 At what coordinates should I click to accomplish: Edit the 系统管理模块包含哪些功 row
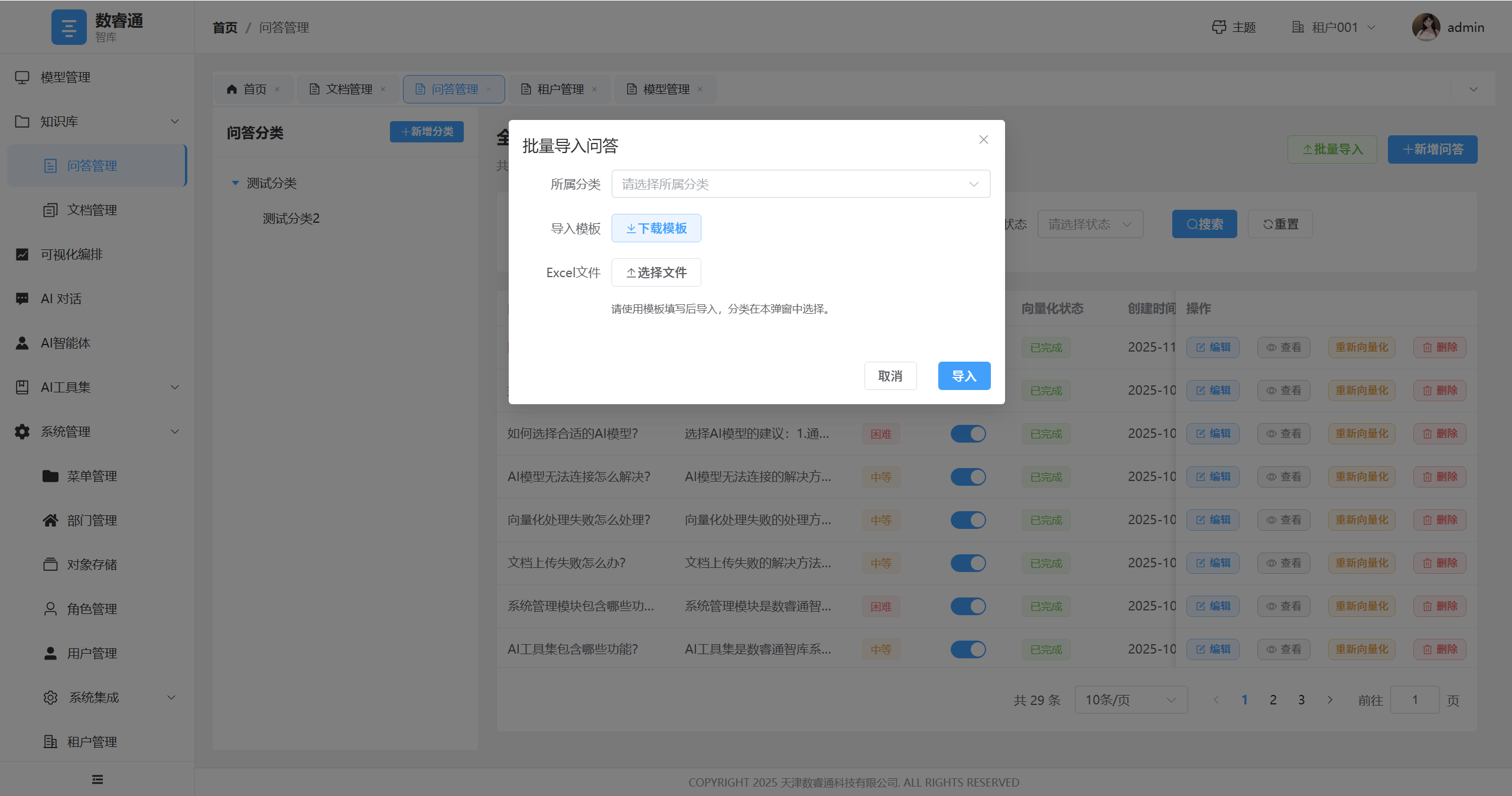1212,606
